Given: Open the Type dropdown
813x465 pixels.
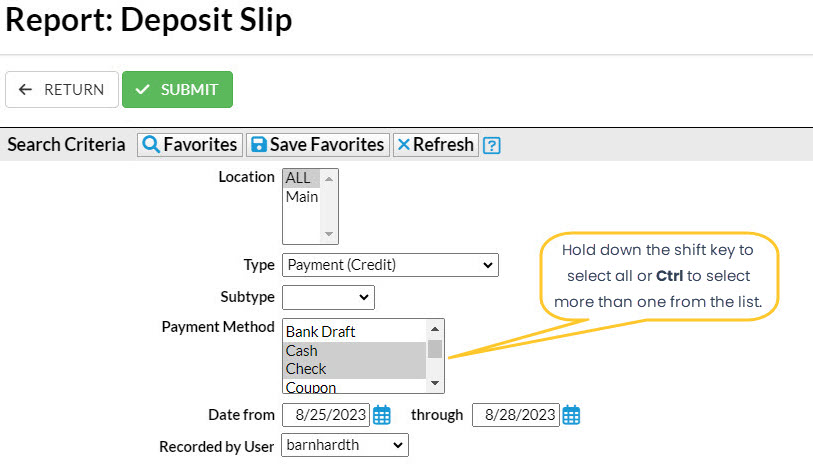Looking at the screenshot, I should click(390, 265).
